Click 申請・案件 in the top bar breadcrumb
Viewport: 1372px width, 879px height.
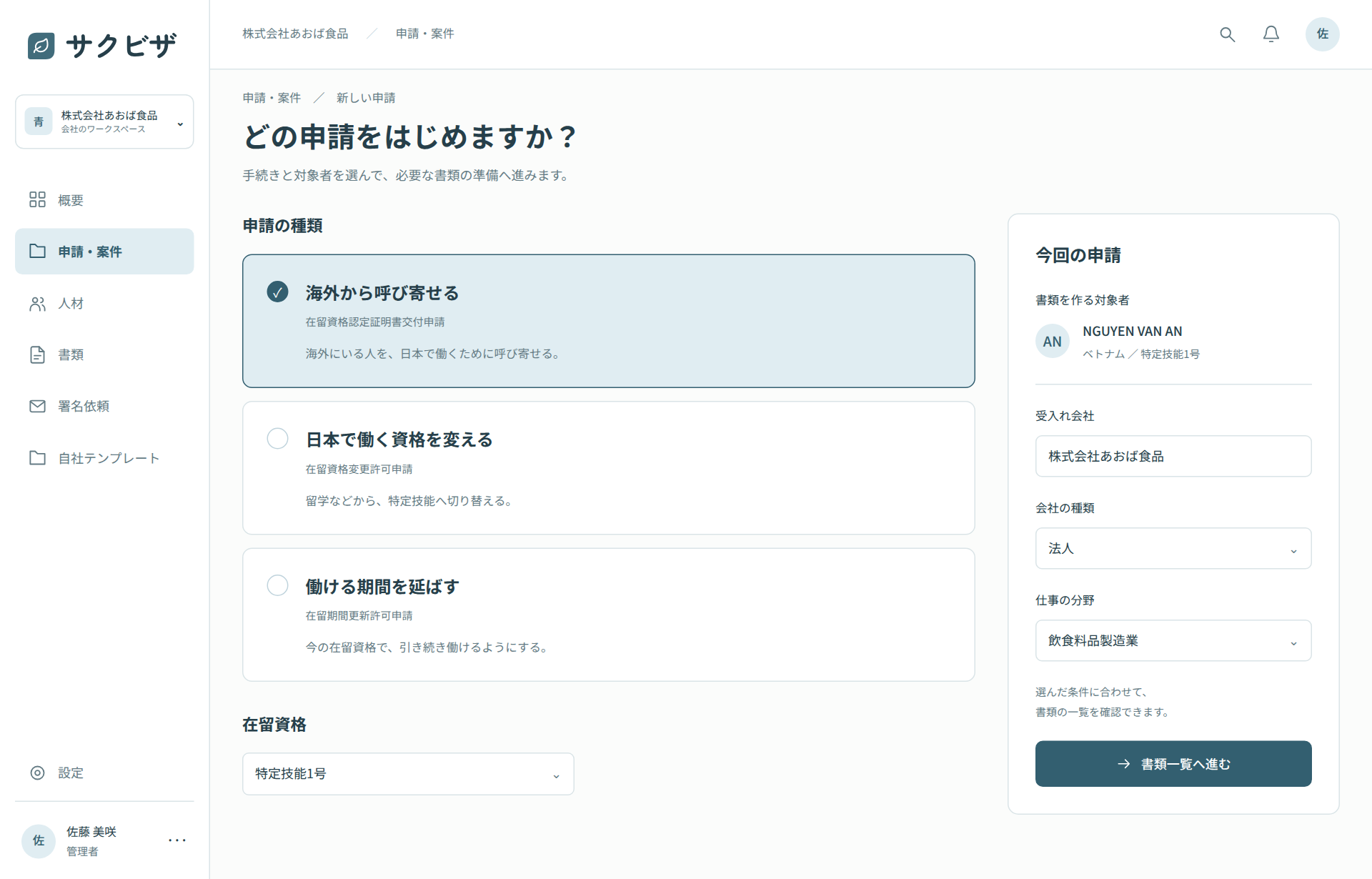click(425, 34)
